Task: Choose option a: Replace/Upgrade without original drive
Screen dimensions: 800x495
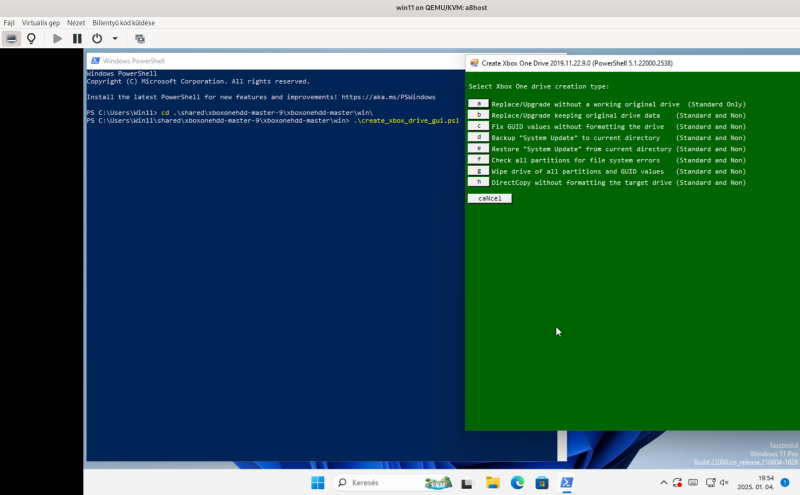Action: [x=478, y=104]
